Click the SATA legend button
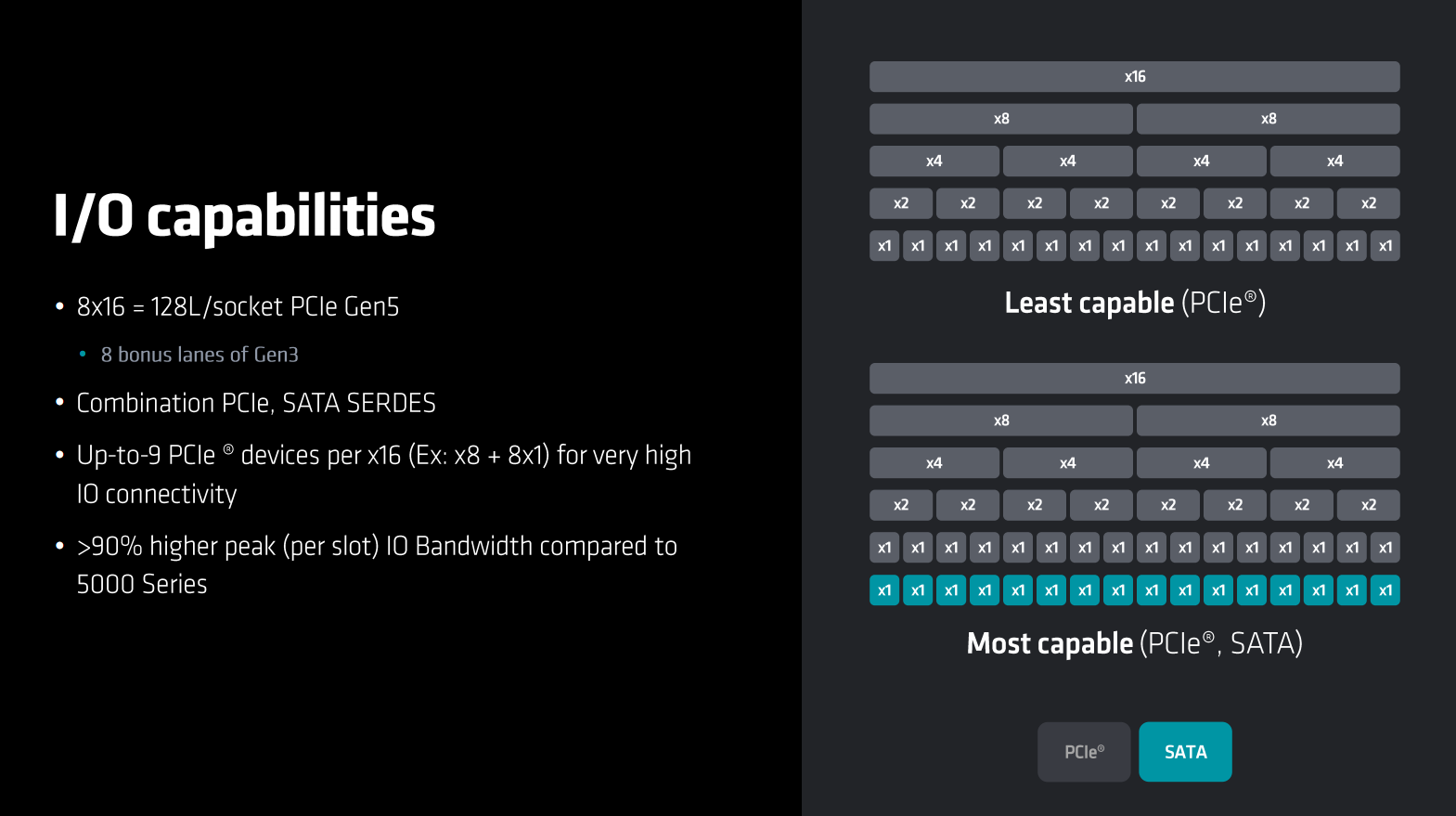 [1185, 752]
